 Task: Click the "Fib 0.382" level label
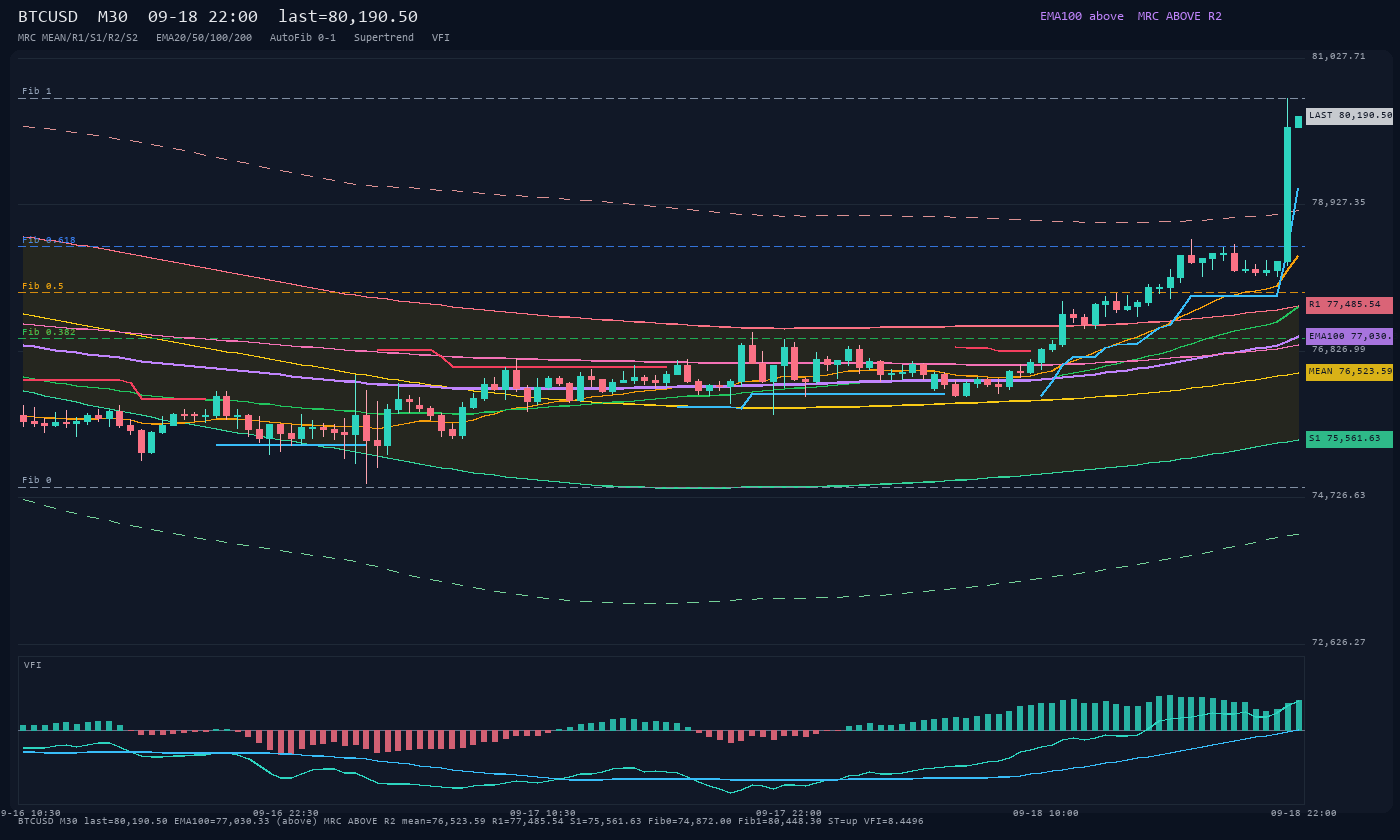(49, 332)
